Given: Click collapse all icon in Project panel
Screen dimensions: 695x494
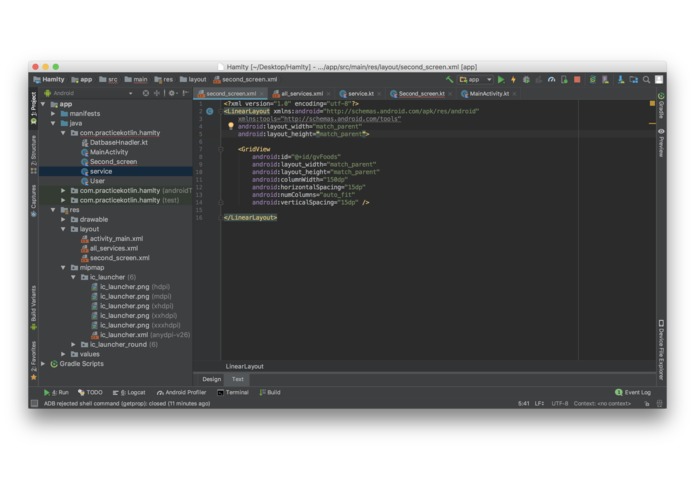Looking at the screenshot, I should pos(157,93).
